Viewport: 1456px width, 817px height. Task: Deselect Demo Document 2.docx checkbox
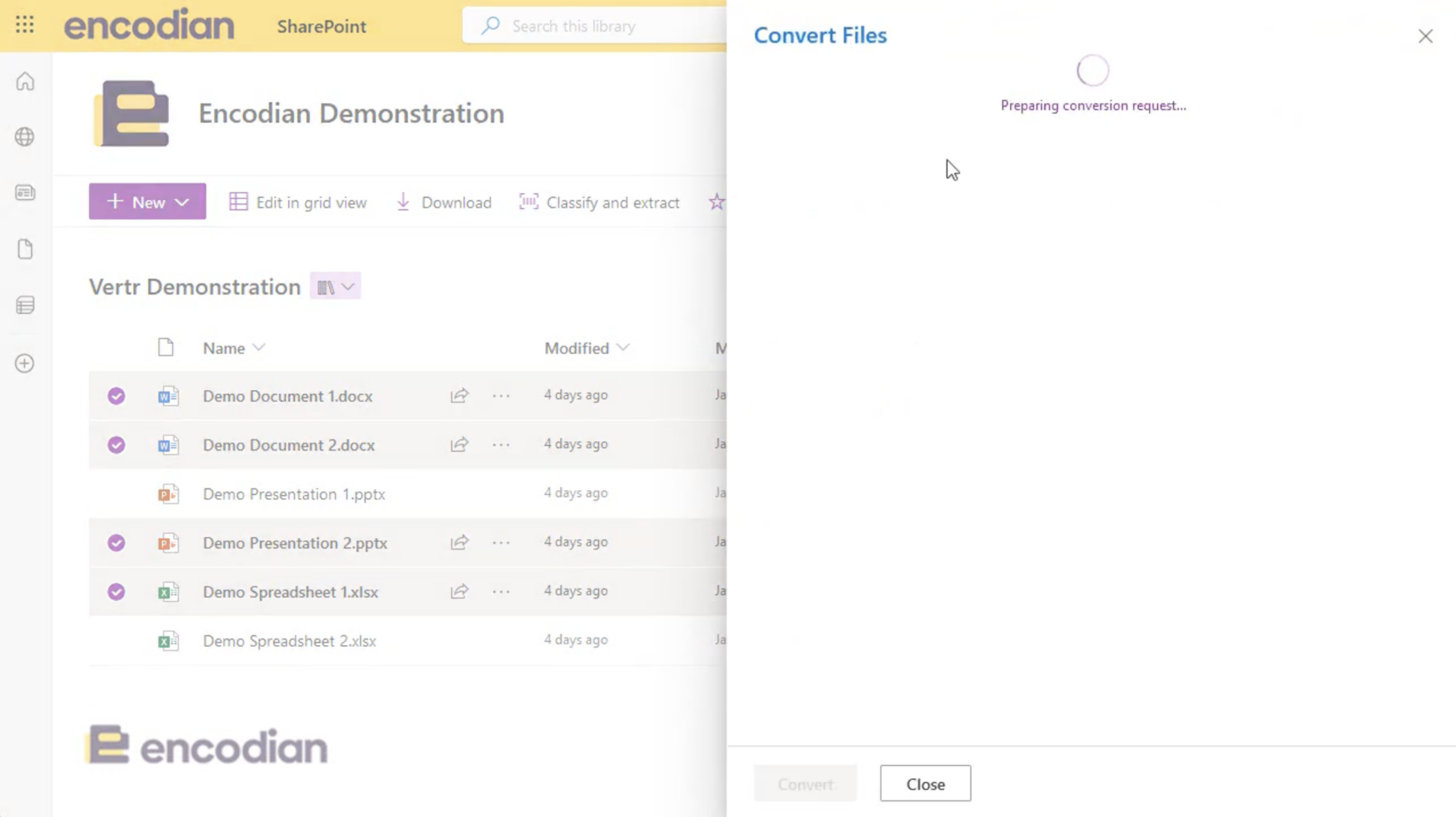[117, 445]
